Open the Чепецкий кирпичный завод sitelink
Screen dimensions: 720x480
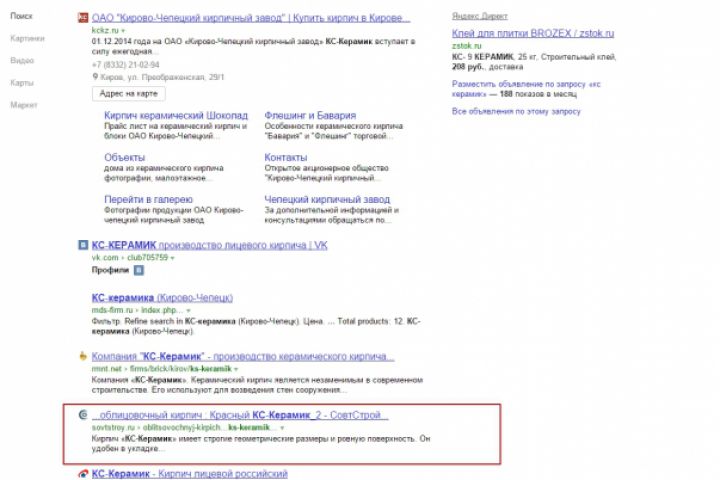327,199
